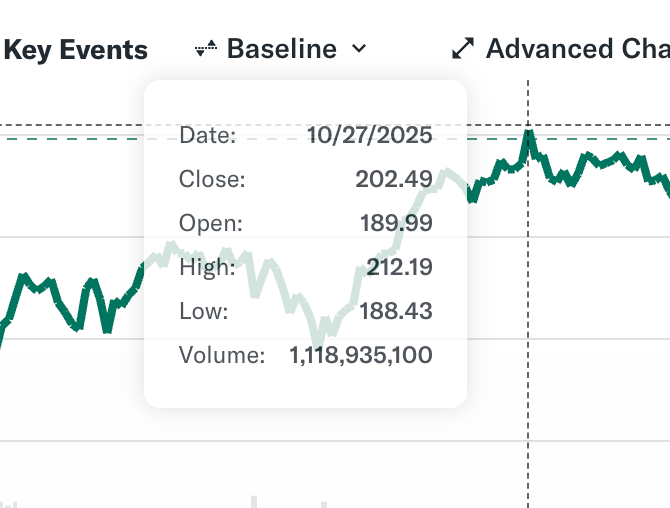Click the Advanced Chart expand arrows icon

click(463, 49)
